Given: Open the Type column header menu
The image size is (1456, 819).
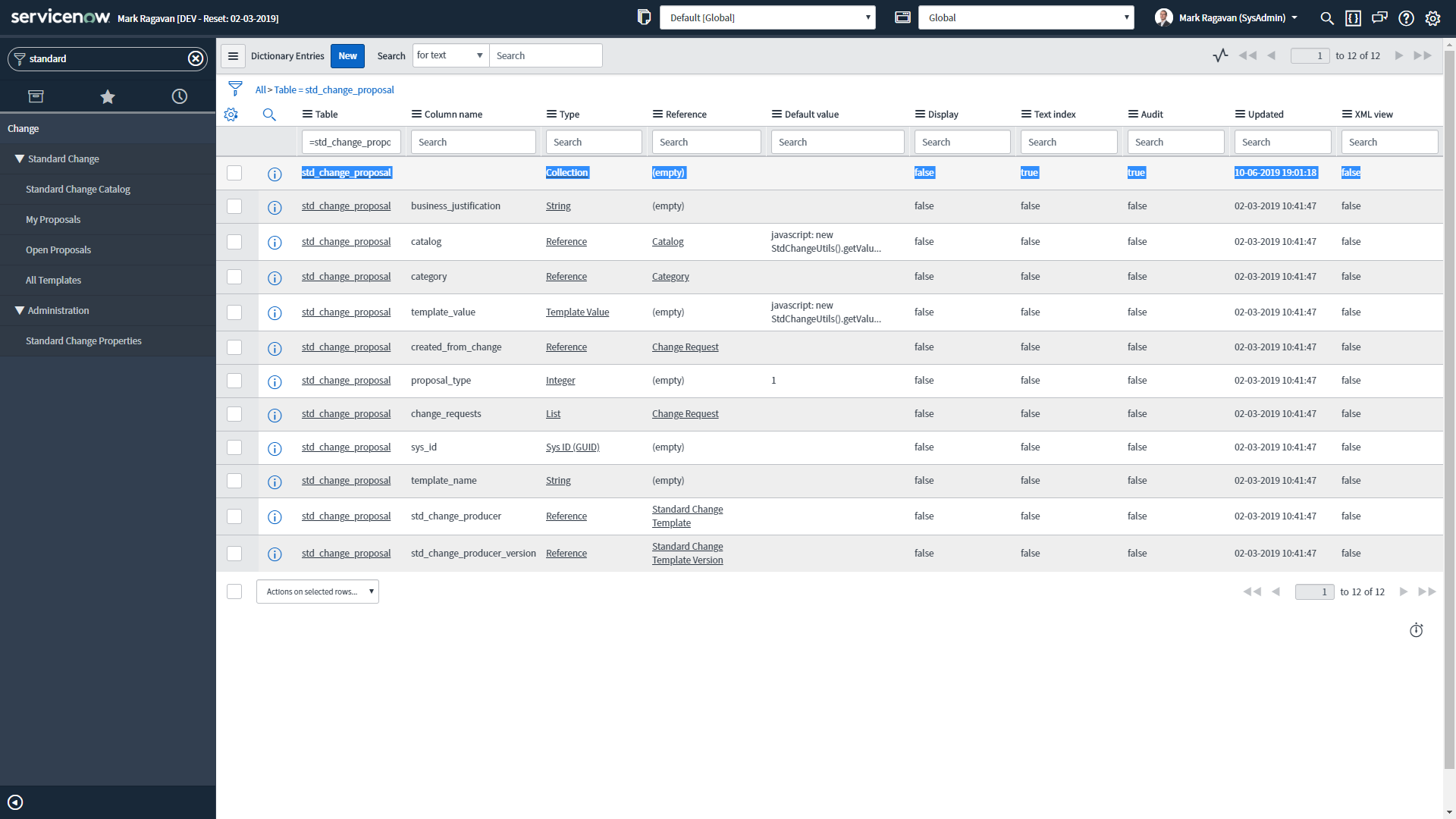Looking at the screenshot, I should coord(551,115).
